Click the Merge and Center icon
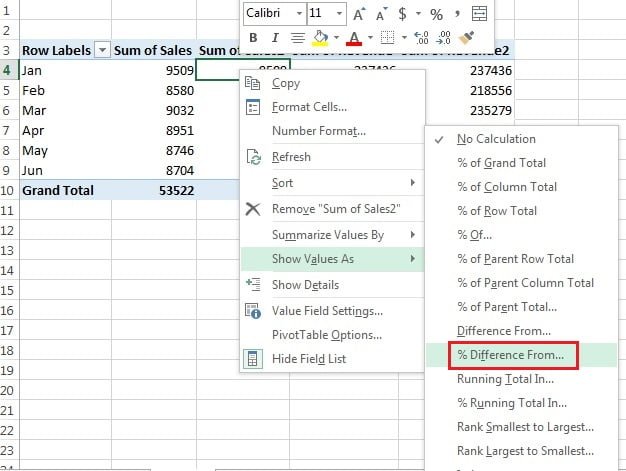The width and height of the screenshot is (626, 471). click(x=479, y=14)
